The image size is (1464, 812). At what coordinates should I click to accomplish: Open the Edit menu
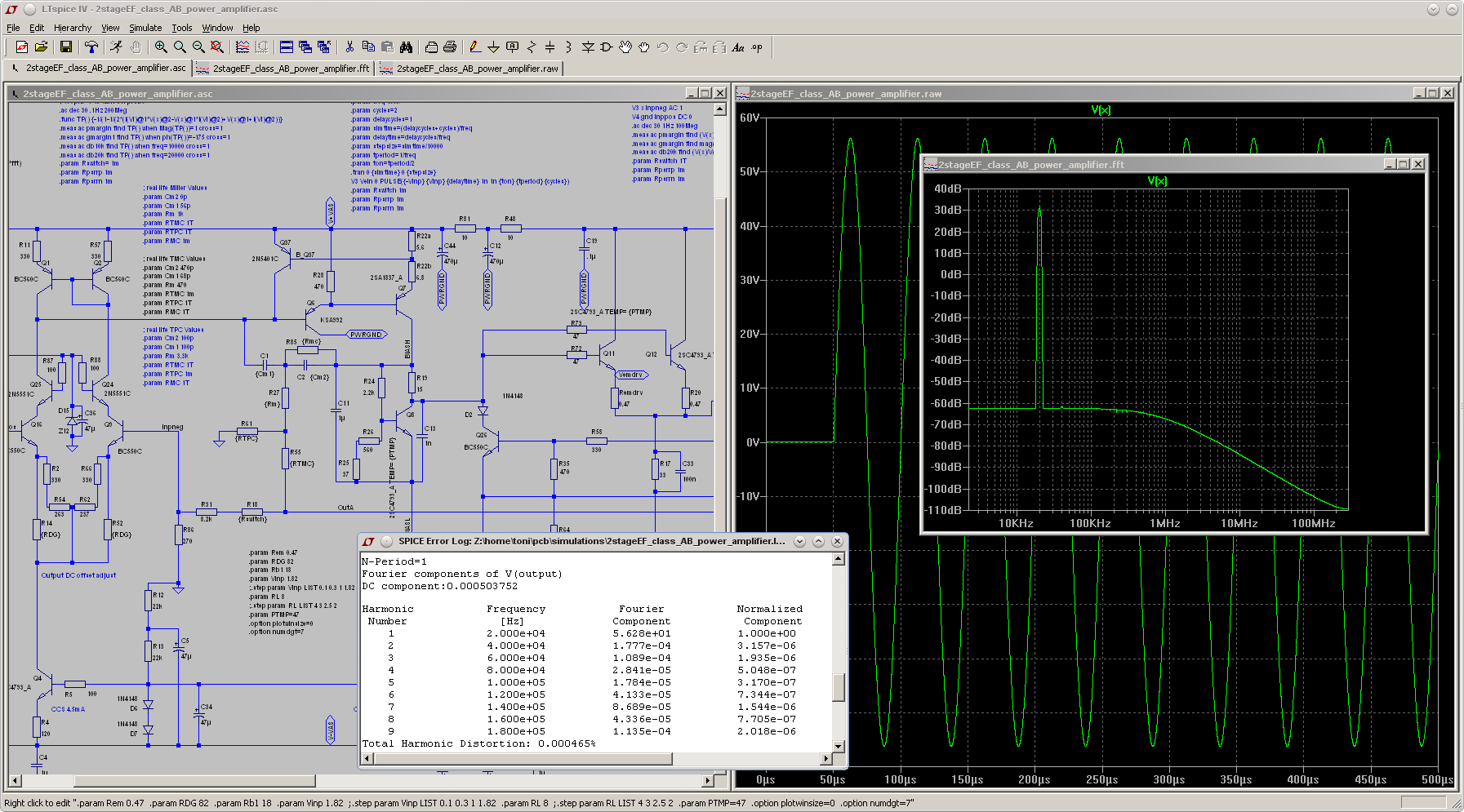37,28
